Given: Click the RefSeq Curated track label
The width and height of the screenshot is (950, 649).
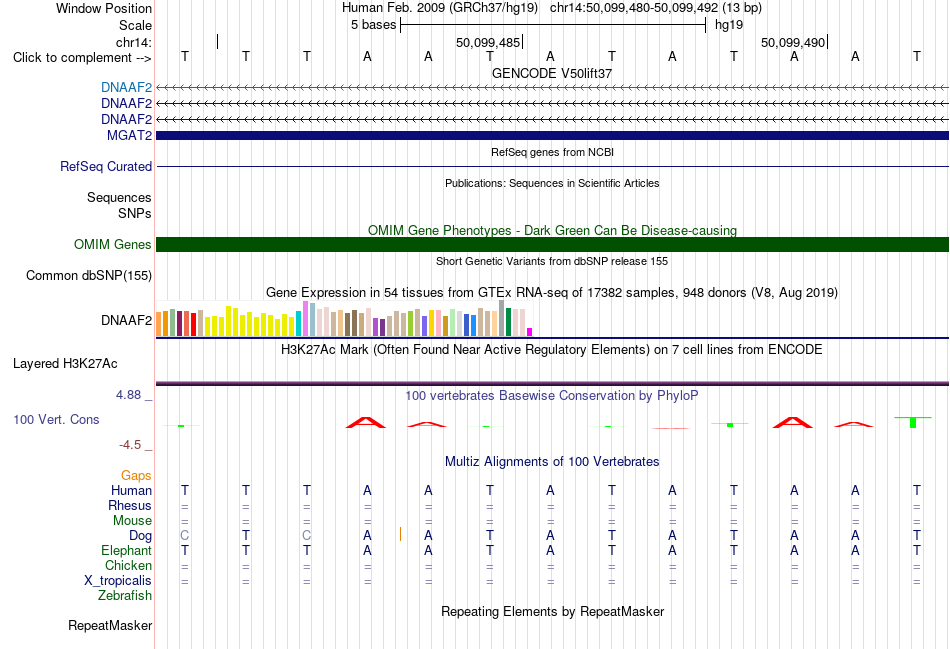Looking at the screenshot, I should pyautogui.click(x=106, y=166).
